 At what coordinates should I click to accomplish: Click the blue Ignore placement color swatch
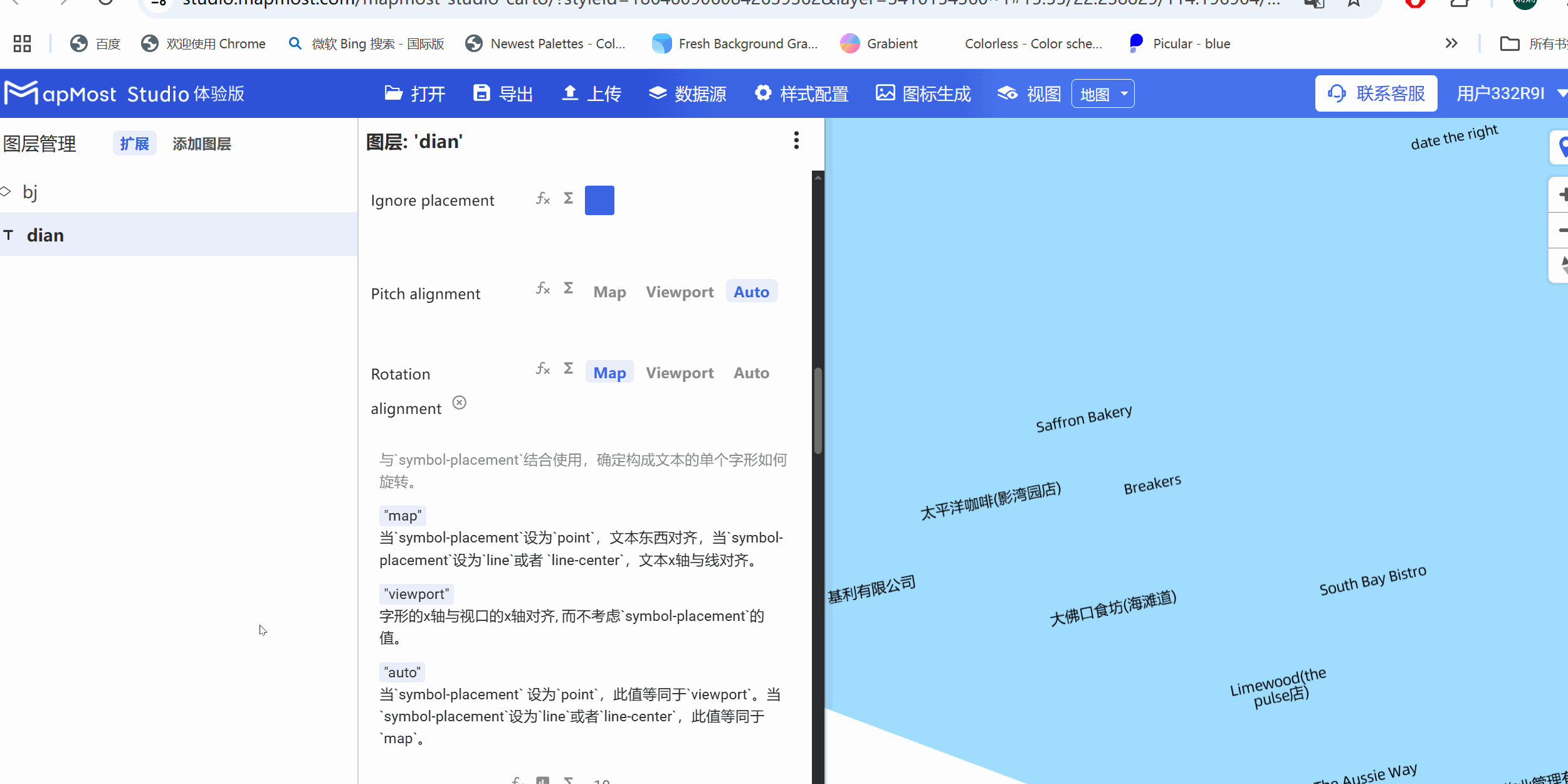pos(599,199)
